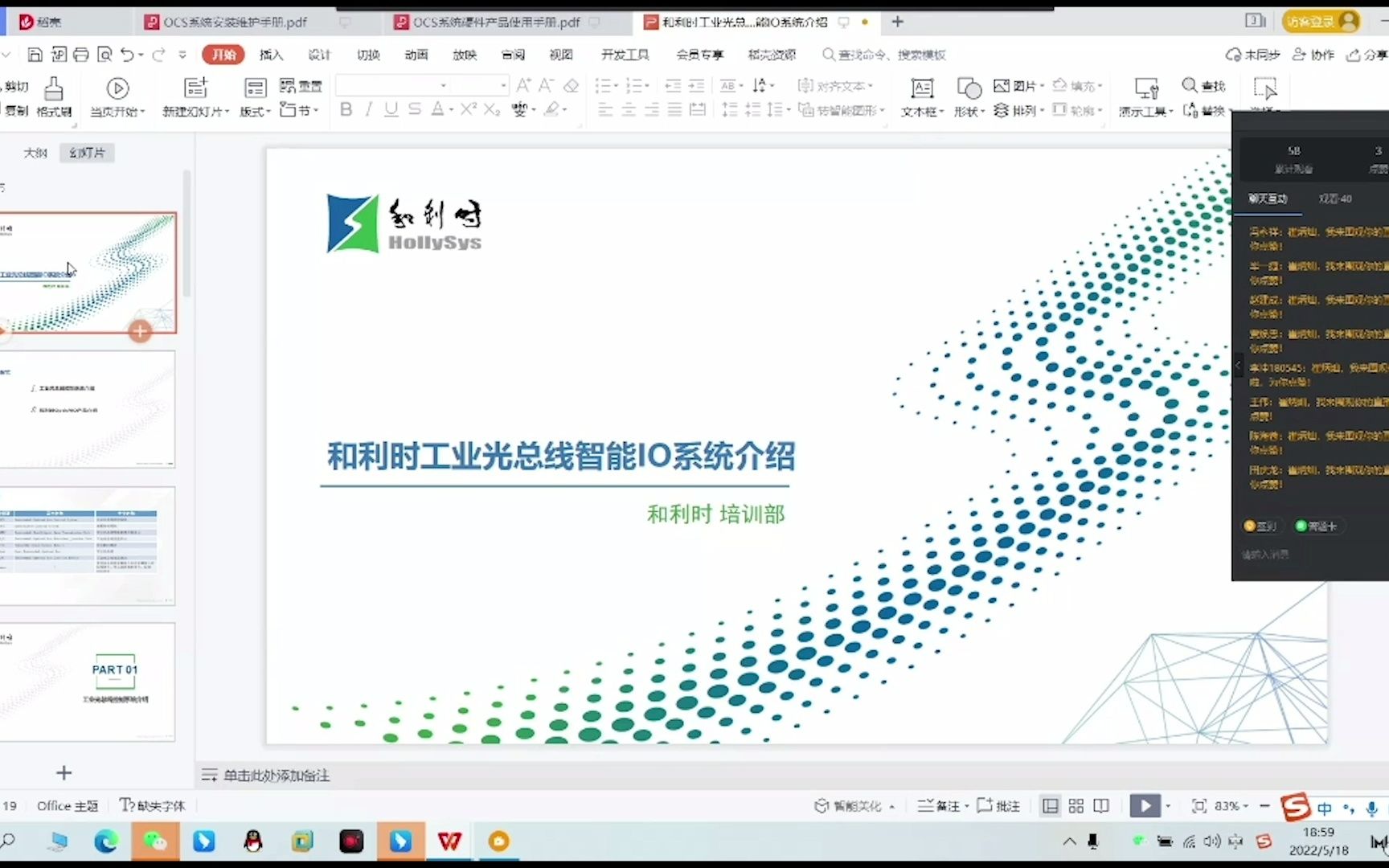Image resolution: width=1389 pixels, height=868 pixels.
Task: Open a new document tab with plus
Action: click(898, 22)
